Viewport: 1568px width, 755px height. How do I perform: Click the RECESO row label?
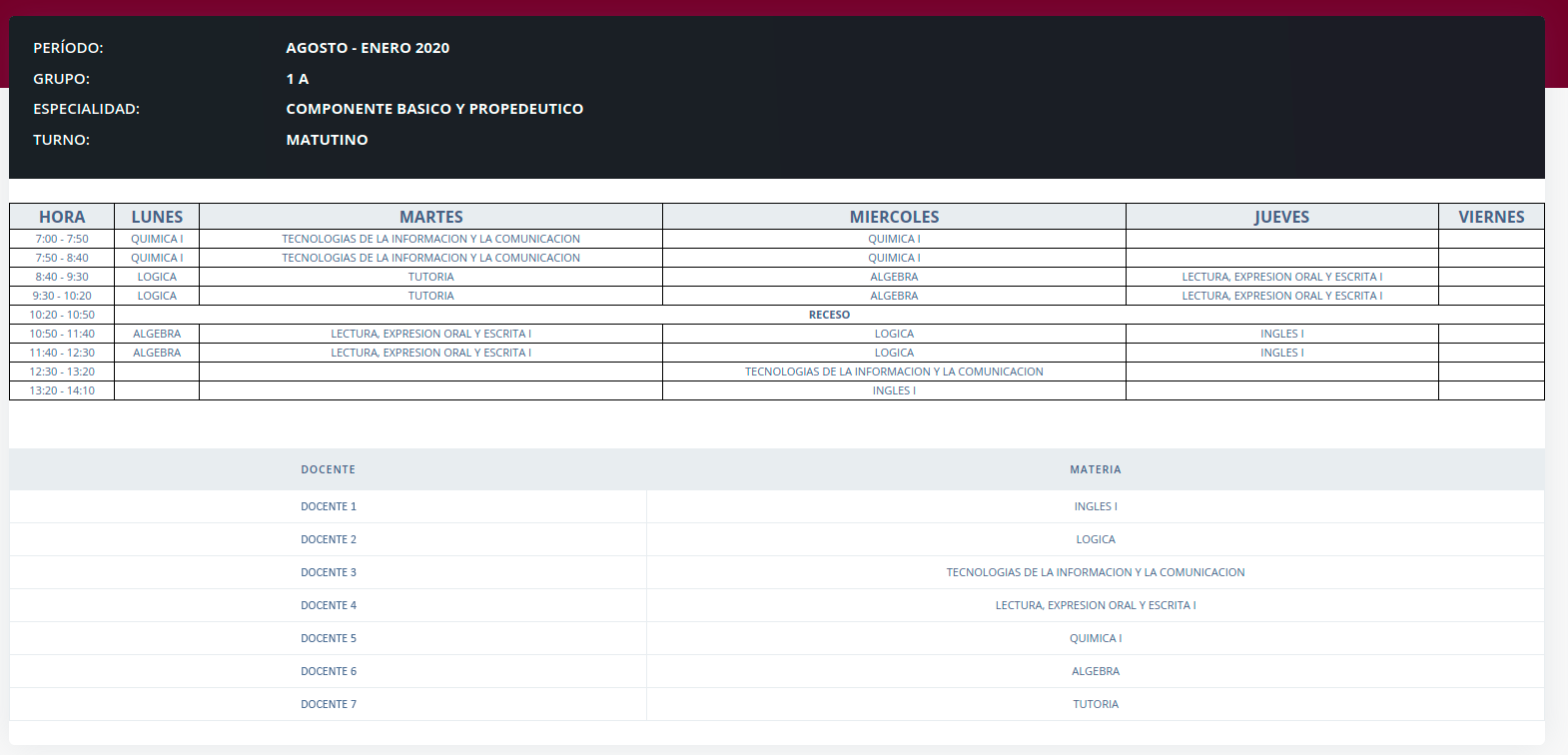[829, 315]
